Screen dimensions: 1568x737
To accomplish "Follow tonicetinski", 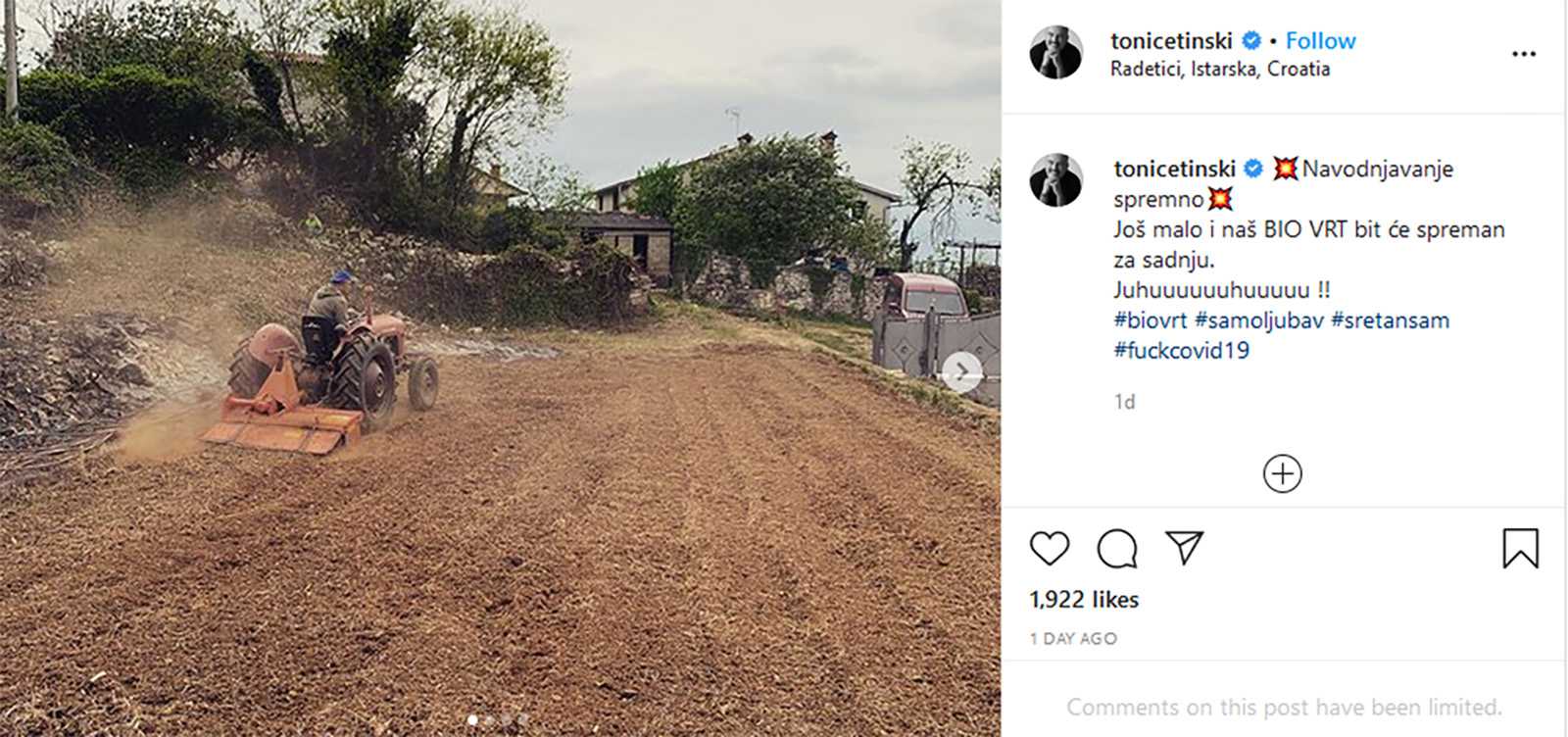I will 1320,40.
